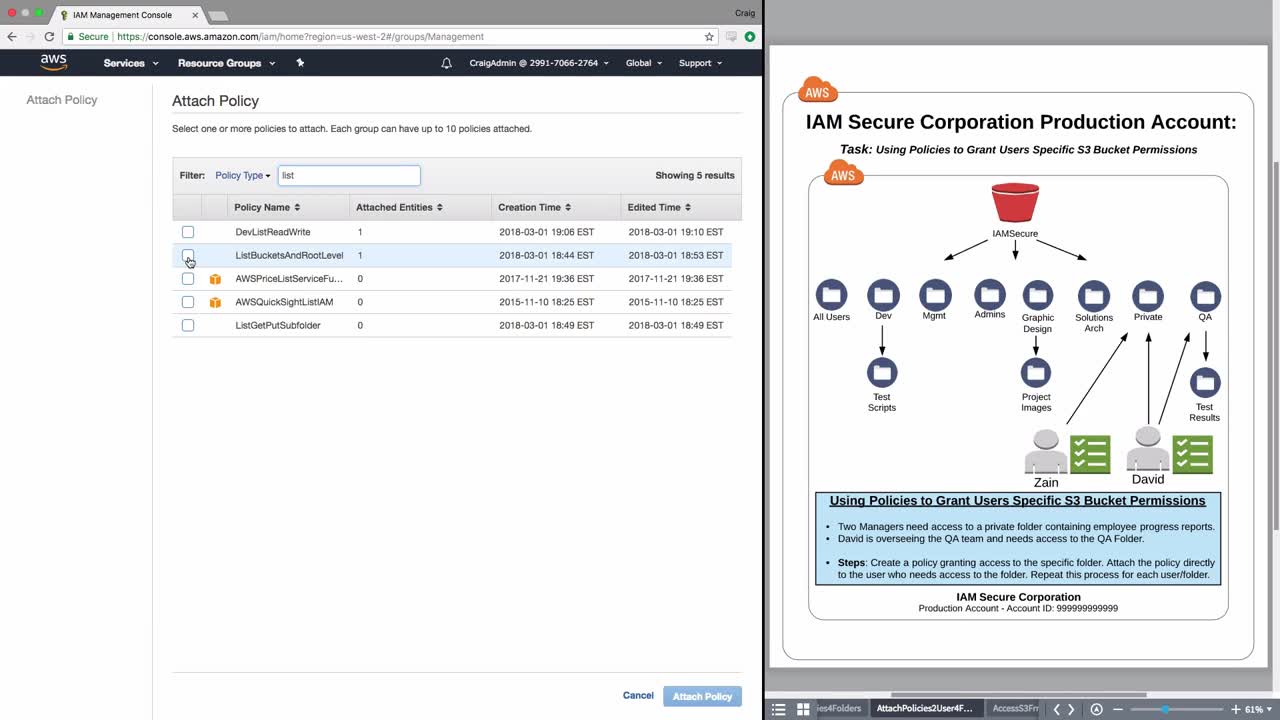
Task: Check the AWSPriceListServiceFullAccess policy checkbox
Action: point(188,279)
